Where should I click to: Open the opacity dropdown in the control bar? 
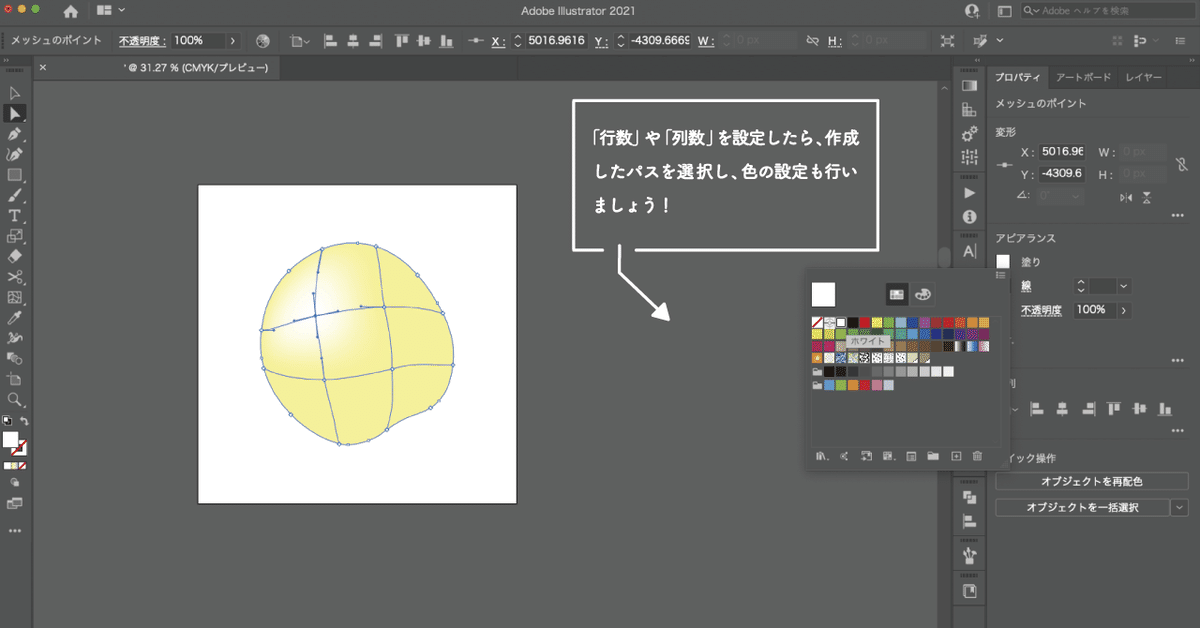233,41
